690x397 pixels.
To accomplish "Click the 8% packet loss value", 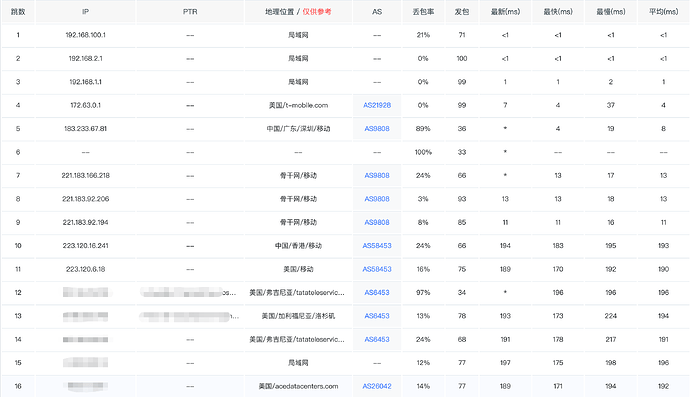I will pyautogui.click(x=423, y=222).
